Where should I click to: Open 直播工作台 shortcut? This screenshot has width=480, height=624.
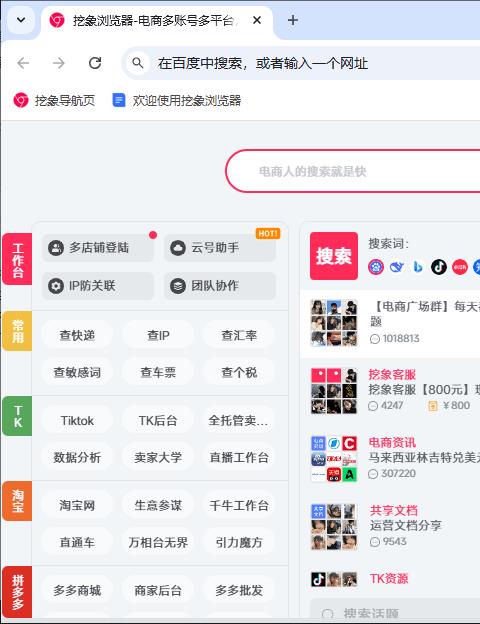[239, 457]
